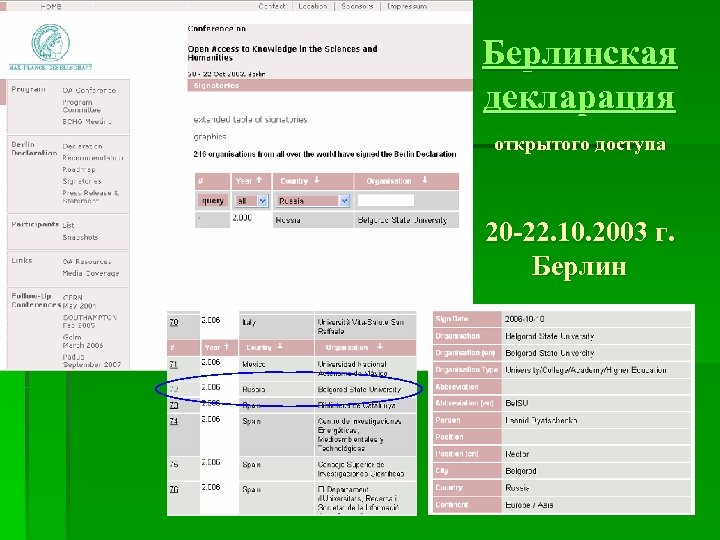The image size is (720, 540).
Task: Click the Belgorod city value
Action: click(x=521, y=471)
